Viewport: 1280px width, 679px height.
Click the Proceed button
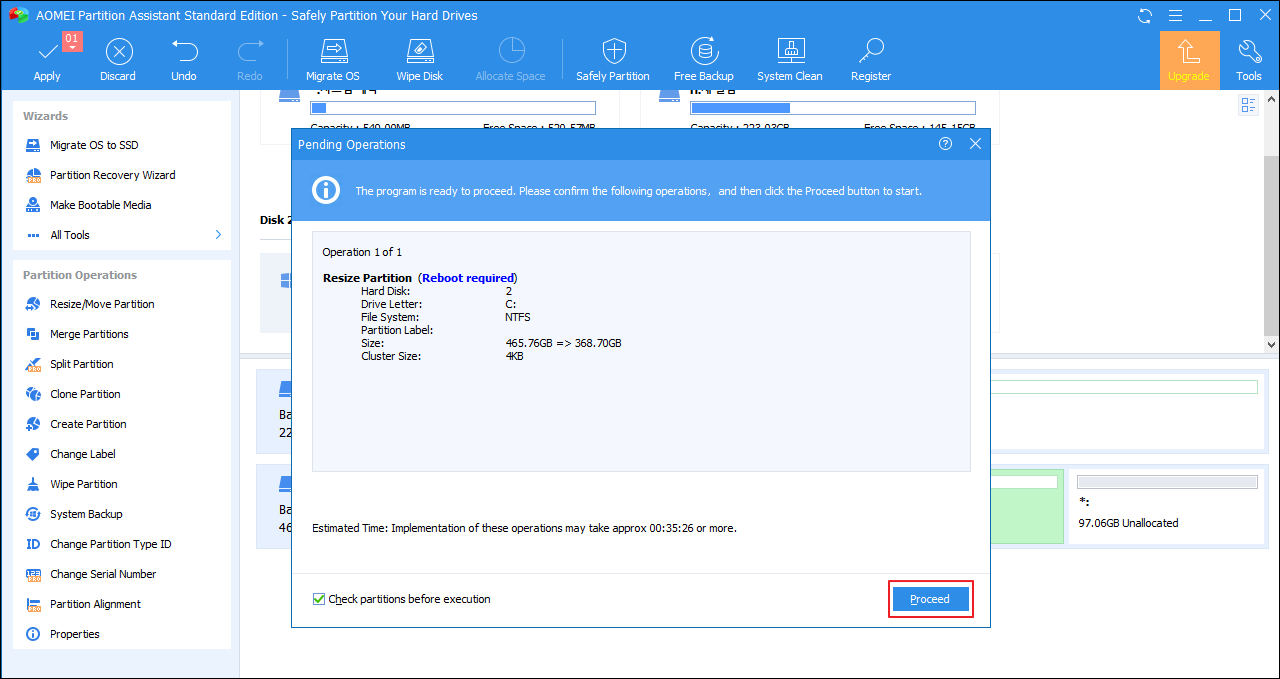click(x=930, y=599)
